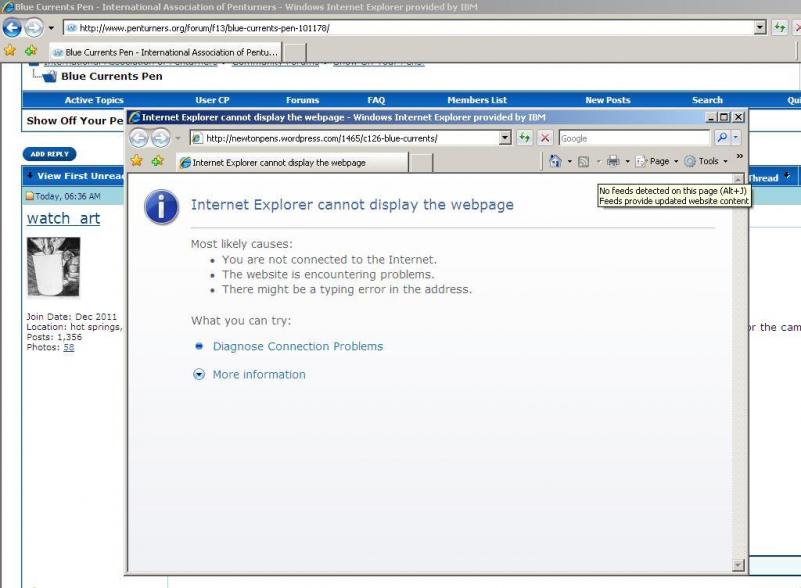Viewport: 801px width, 588px height.
Task: Expand More information section
Action: point(259,374)
